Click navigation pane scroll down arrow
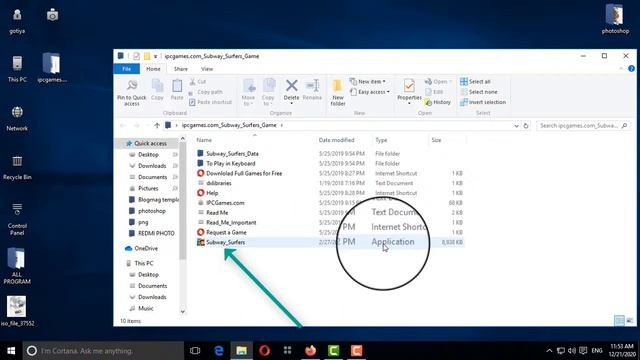 [182, 311]
